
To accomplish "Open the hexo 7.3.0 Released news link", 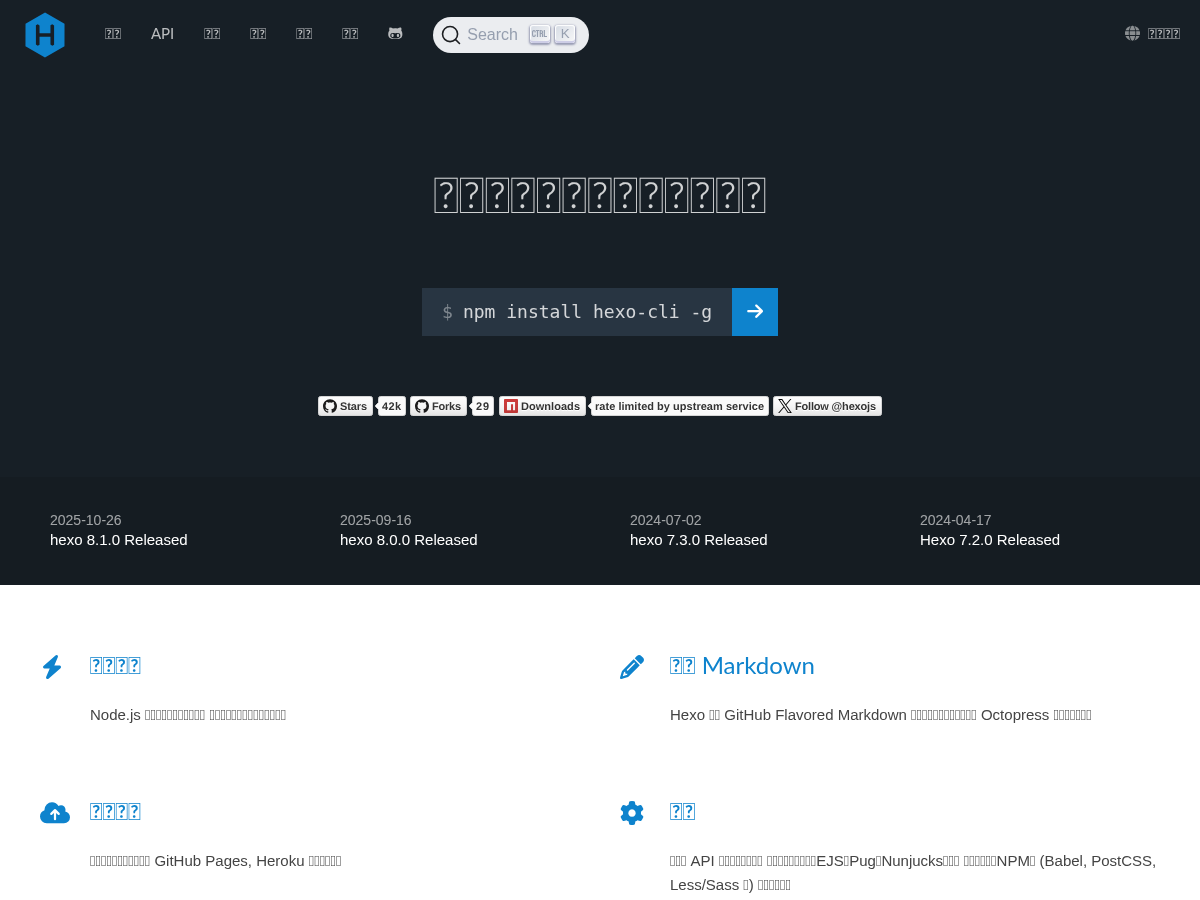I will point(699,540).
